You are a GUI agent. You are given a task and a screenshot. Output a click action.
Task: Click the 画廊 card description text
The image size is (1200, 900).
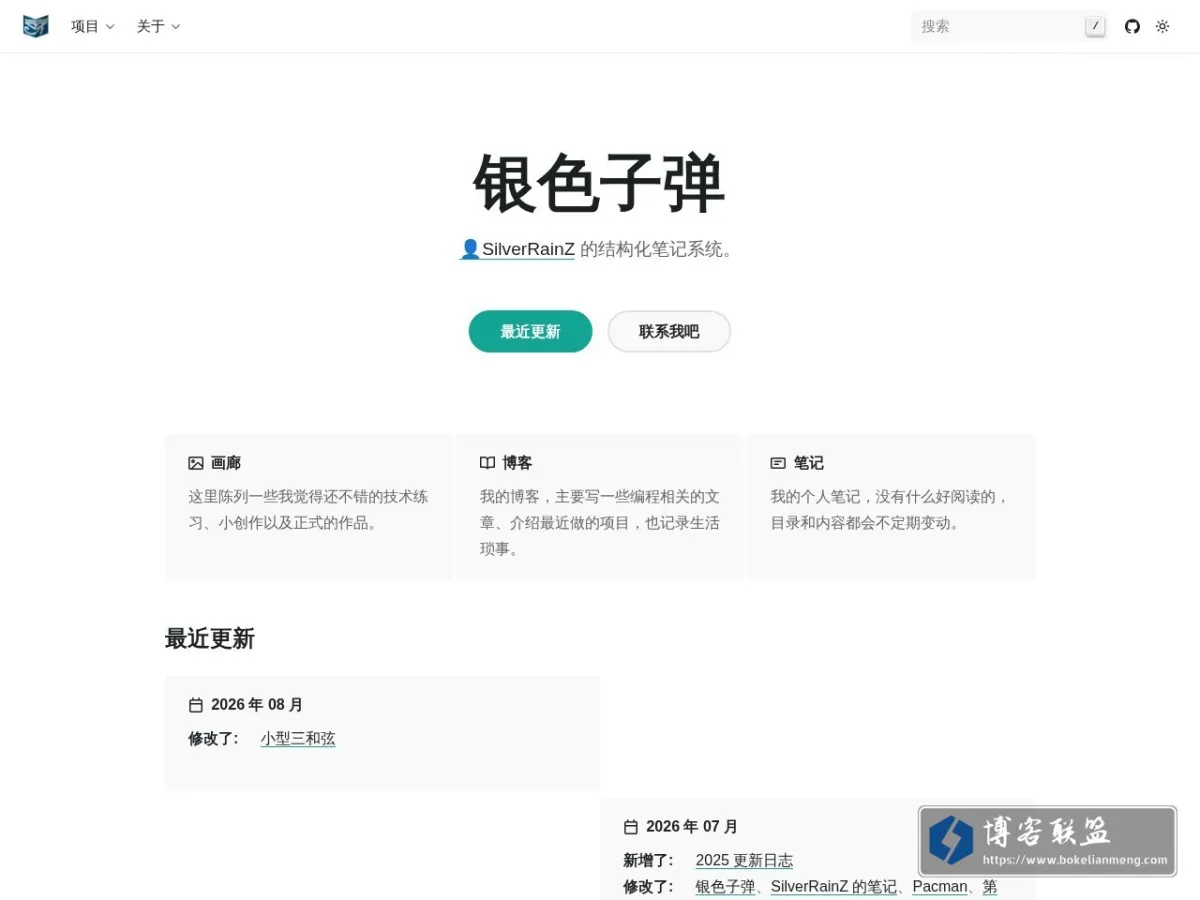[x=308, y=509]
